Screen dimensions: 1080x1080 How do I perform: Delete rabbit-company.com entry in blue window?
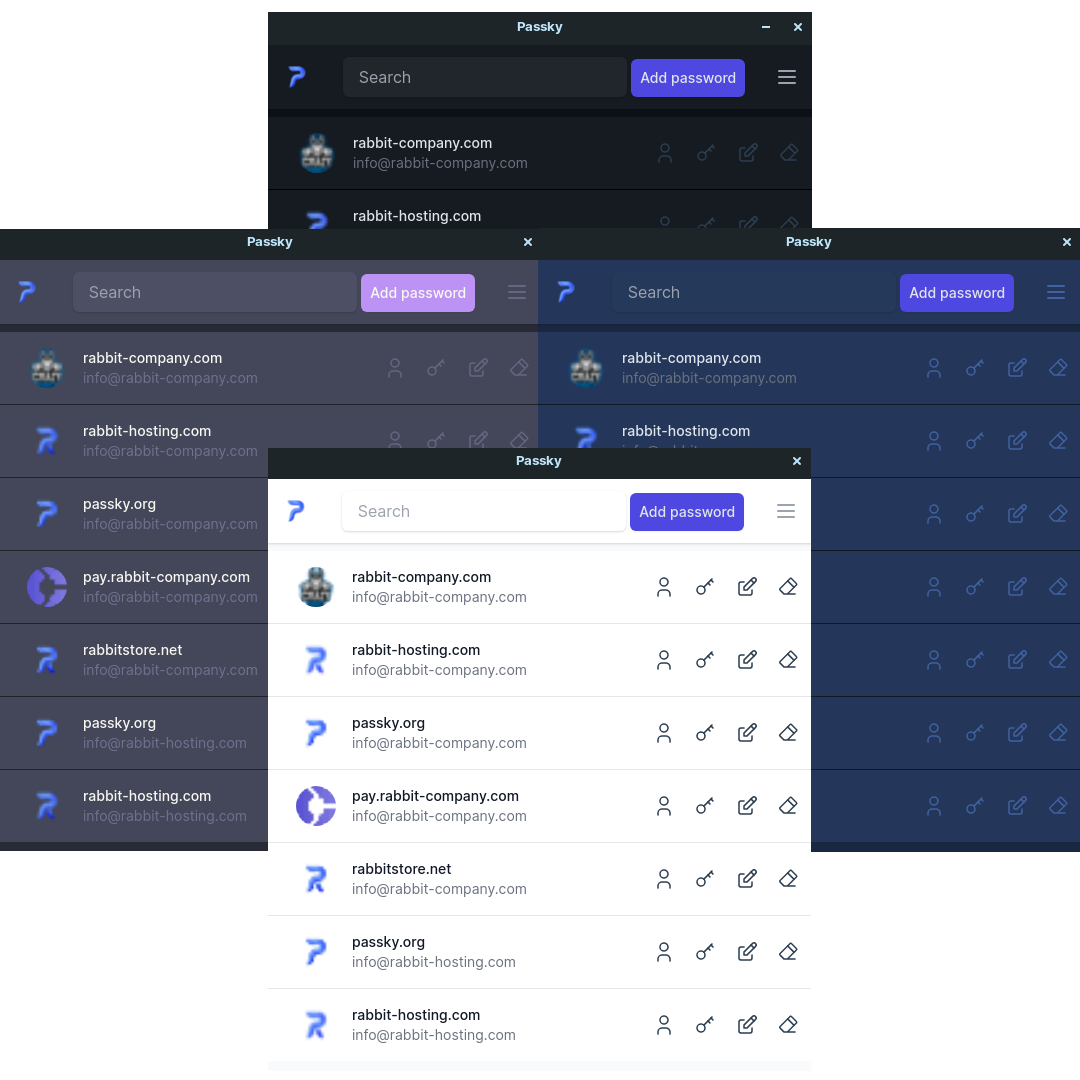coord(1059,368)
